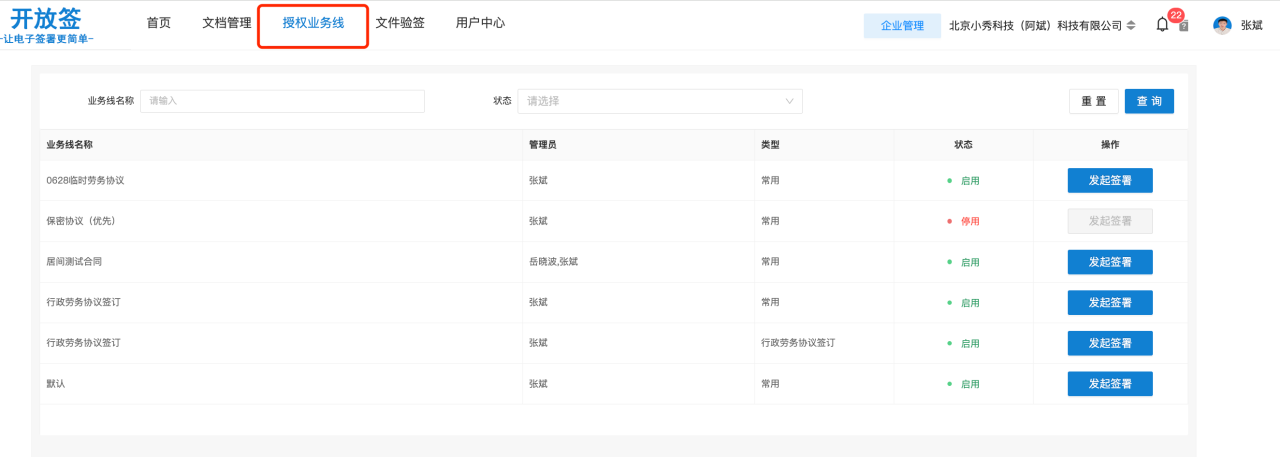Open the 文档管理 menu
This screenshot has height=457, width=1280.
tap(227, 23)
